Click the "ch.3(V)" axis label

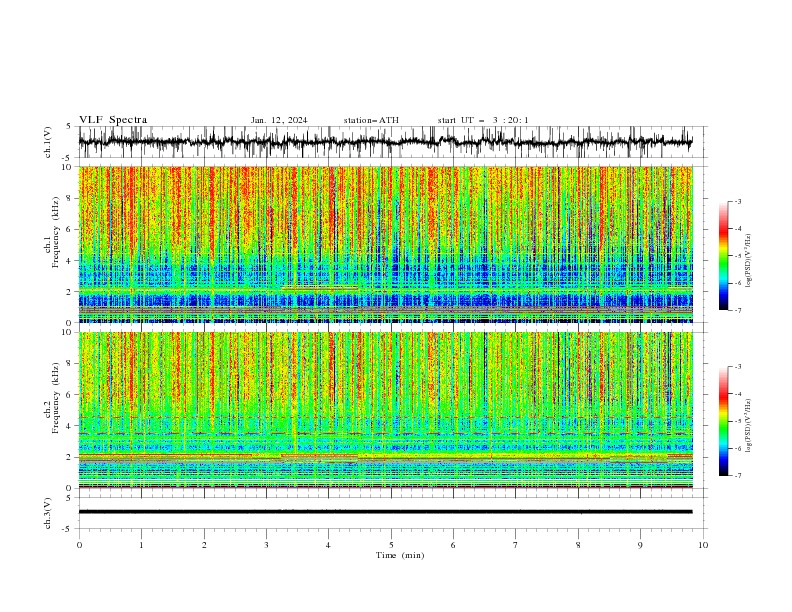[x=48, y=513]
